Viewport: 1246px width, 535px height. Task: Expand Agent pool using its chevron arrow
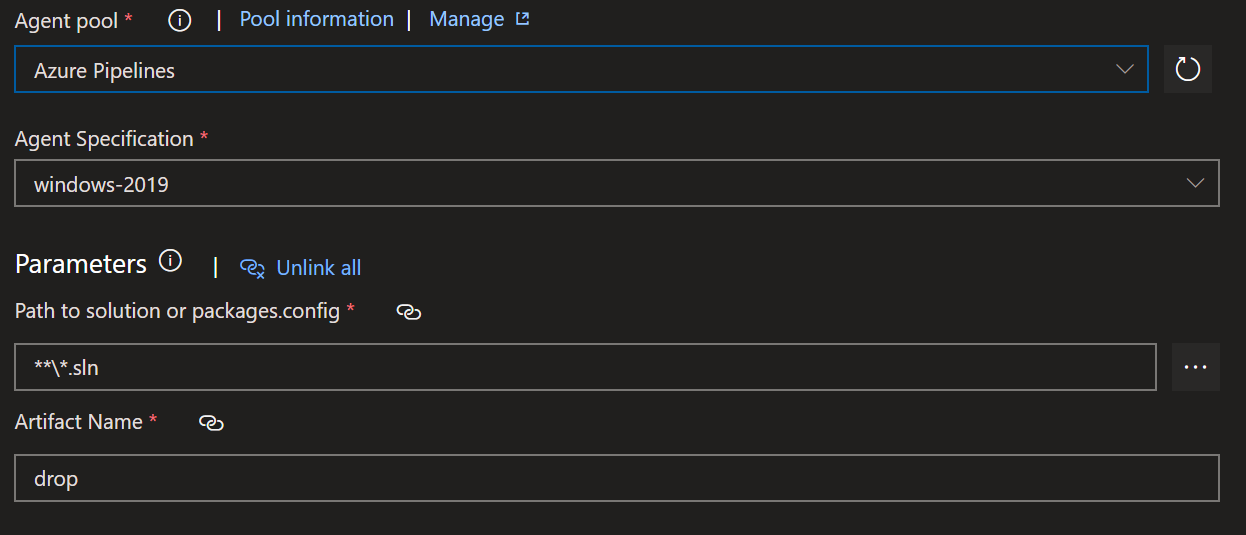tap(1125, 69)
